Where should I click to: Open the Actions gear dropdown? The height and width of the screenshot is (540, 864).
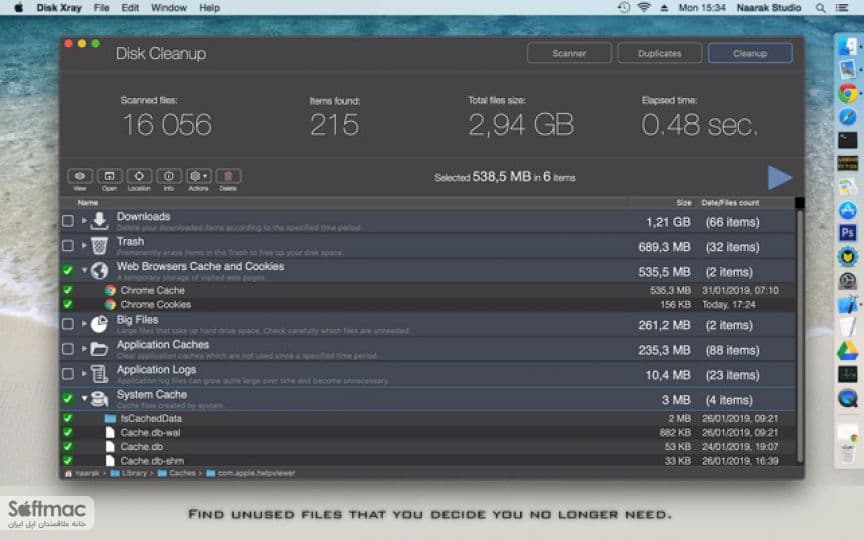pyautogui.click(x=198, y=176)
